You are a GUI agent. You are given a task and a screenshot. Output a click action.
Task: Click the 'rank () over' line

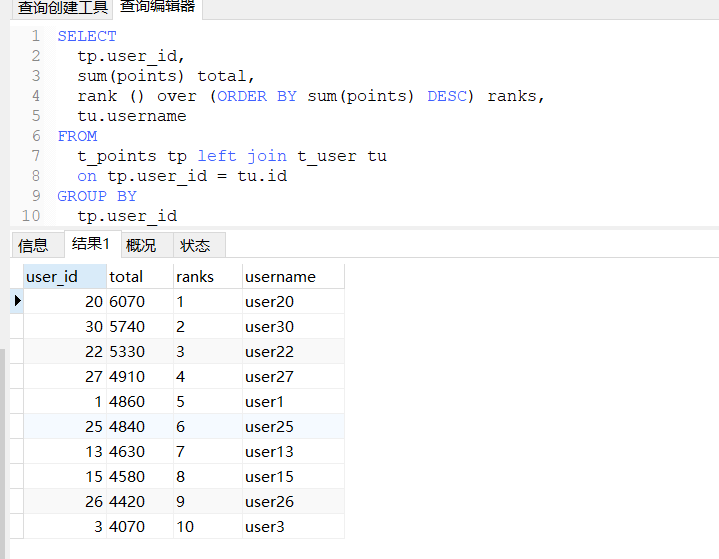310,96
